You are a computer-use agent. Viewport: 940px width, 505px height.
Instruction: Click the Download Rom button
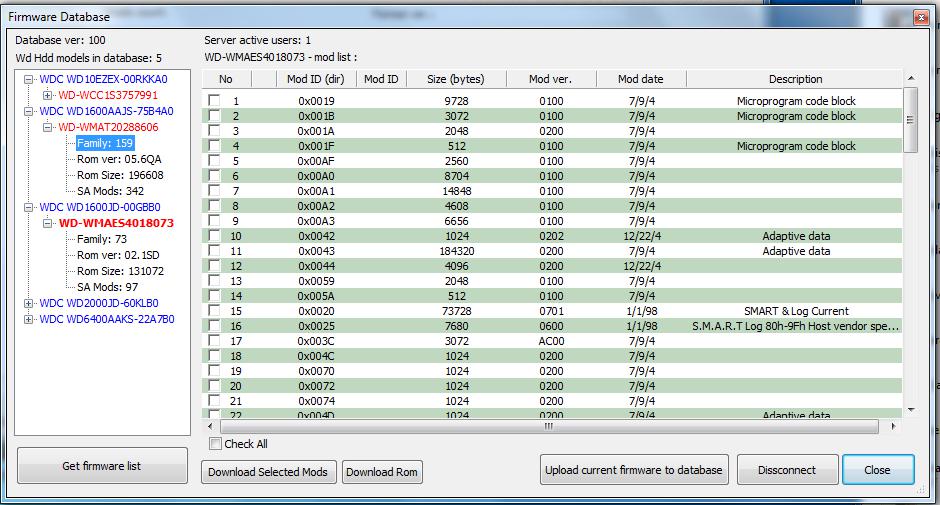(382, 472)
